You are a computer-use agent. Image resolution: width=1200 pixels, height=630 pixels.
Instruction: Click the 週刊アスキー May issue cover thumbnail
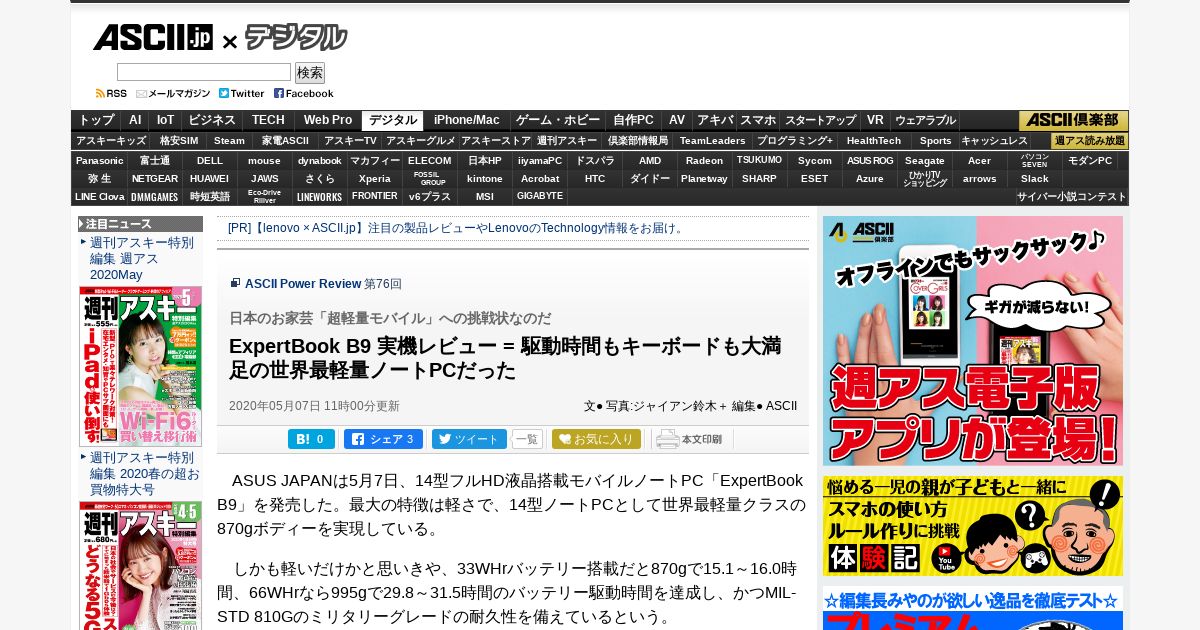click(x=141, y=366)
